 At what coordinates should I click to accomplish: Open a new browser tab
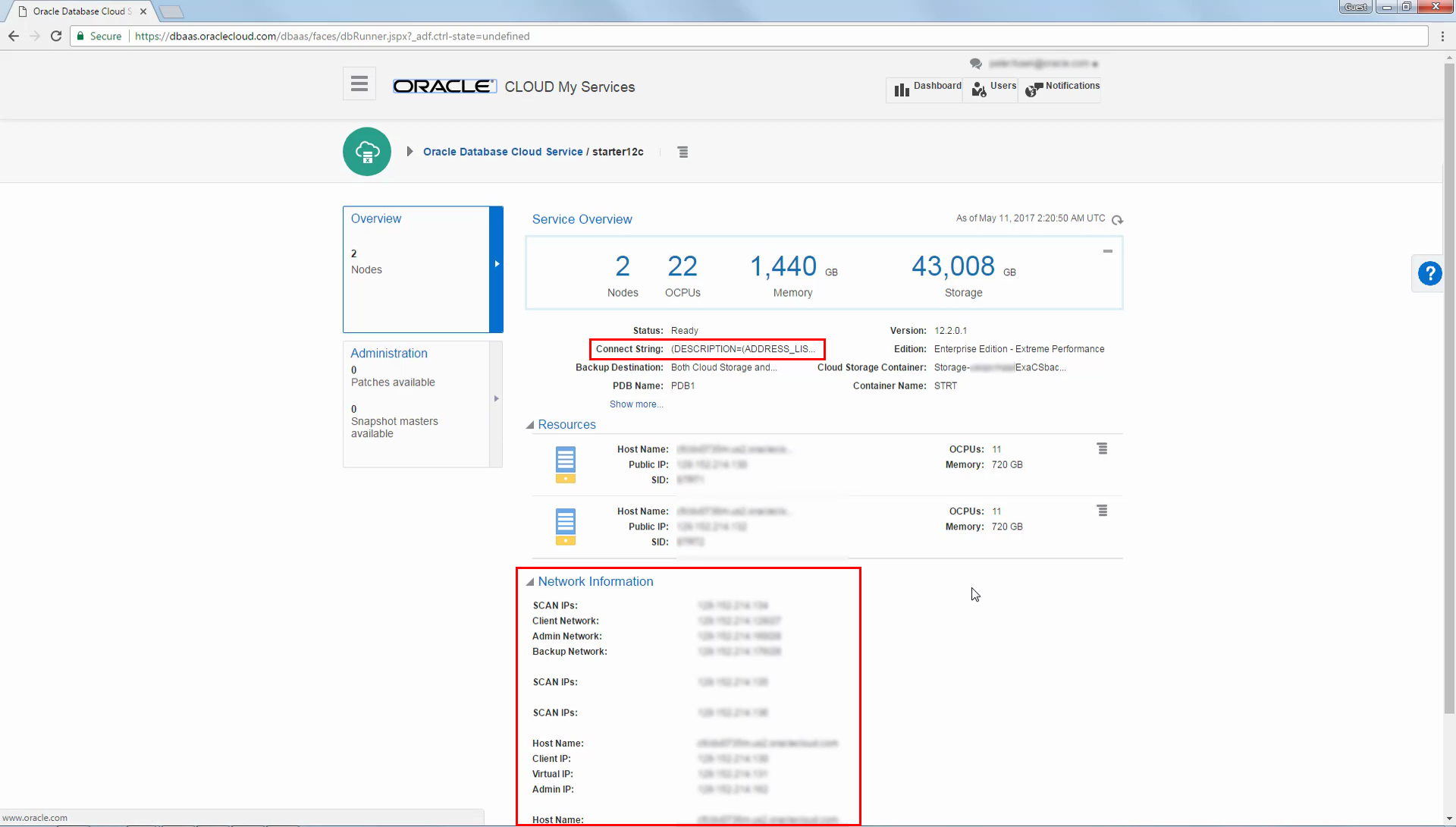tap(171, 11)
